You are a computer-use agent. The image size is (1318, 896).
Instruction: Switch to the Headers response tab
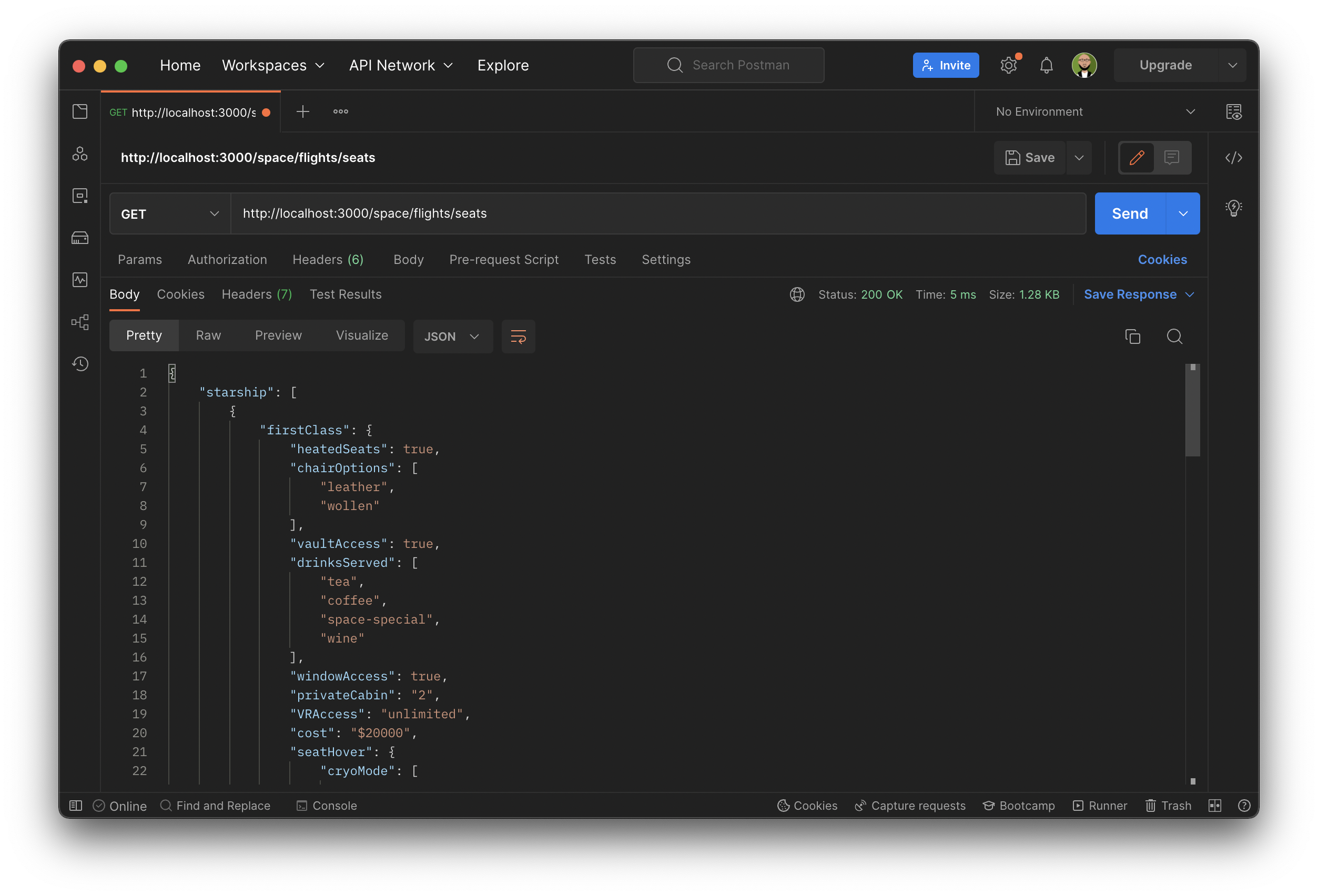click(256, 294)
